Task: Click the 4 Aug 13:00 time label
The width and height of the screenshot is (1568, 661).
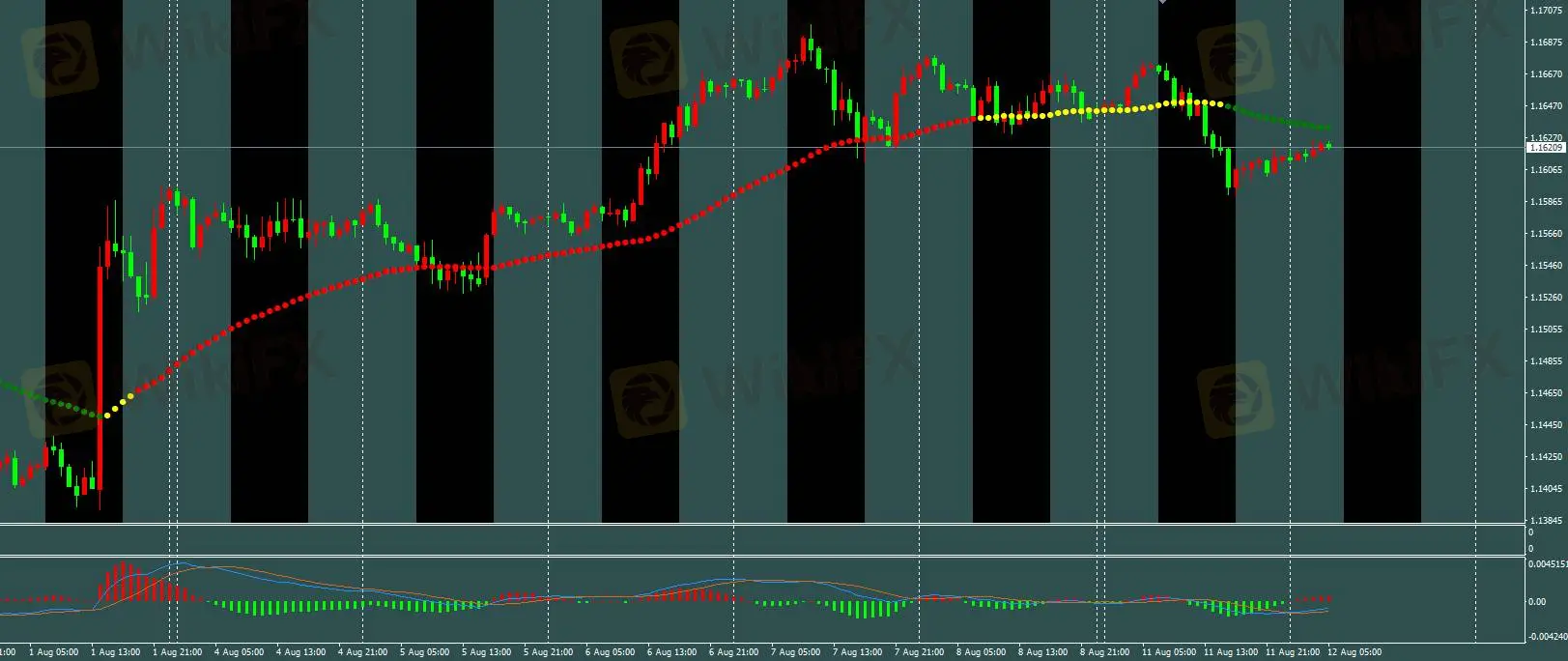Action: pyautogui.click(x=301, y=652)
